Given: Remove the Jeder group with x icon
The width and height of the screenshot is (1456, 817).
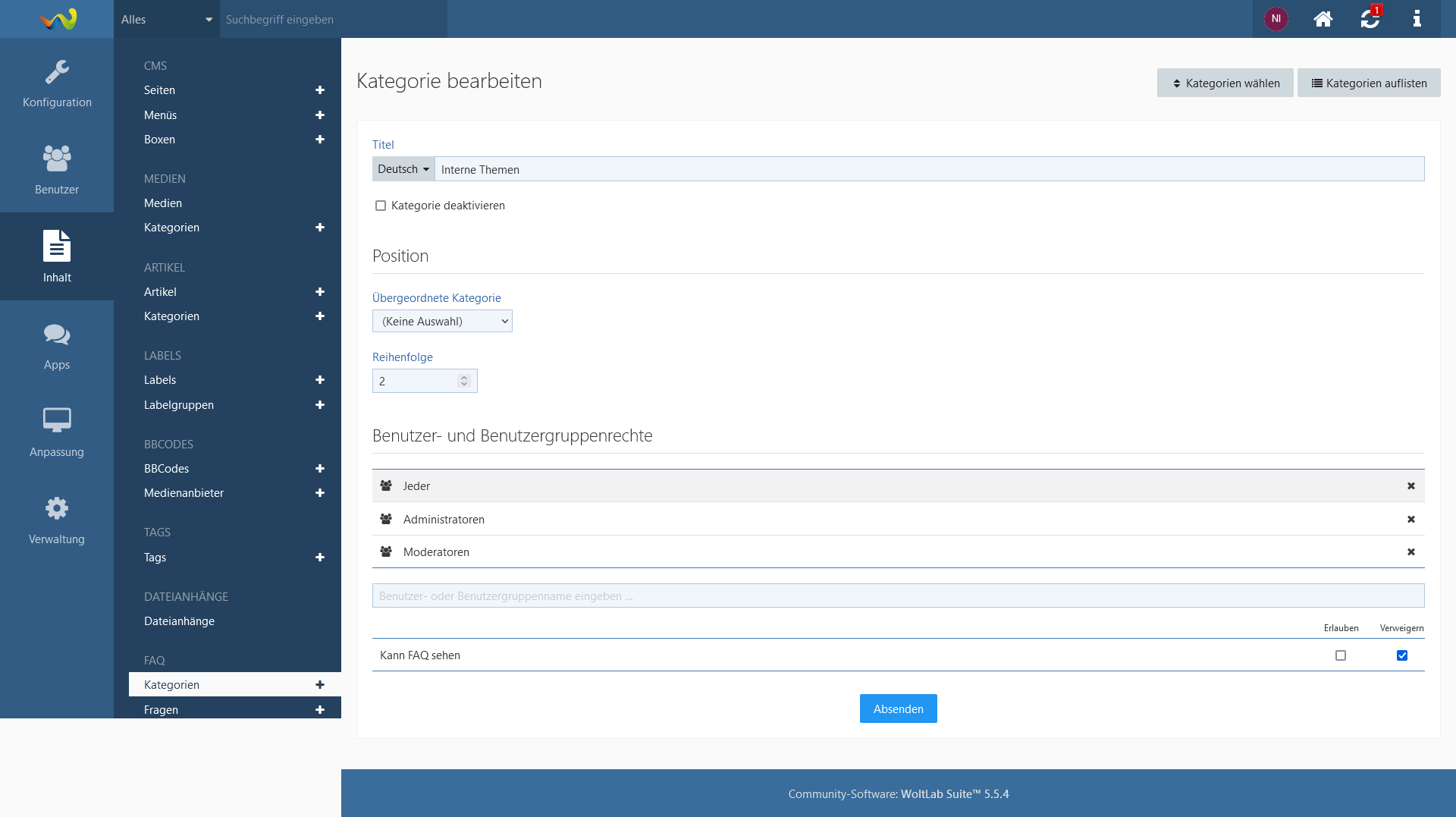Looking at the screenshot, I should [1410, 486].
